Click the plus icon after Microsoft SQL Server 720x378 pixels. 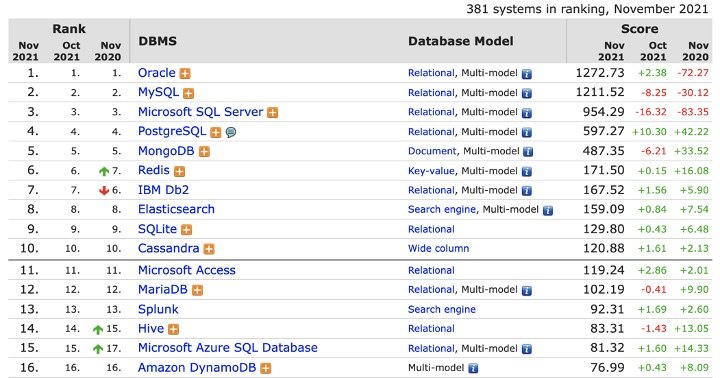273,113
